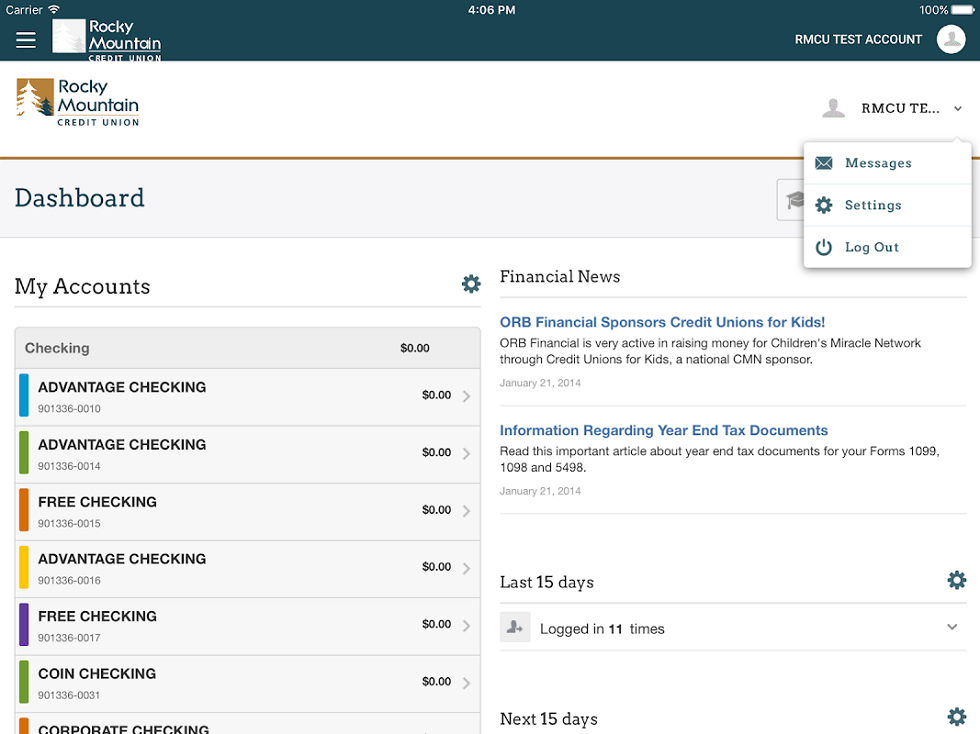Click account number 901336-0031
The width and height of the screenshot is (980, 734).
[x=69, y=695]
